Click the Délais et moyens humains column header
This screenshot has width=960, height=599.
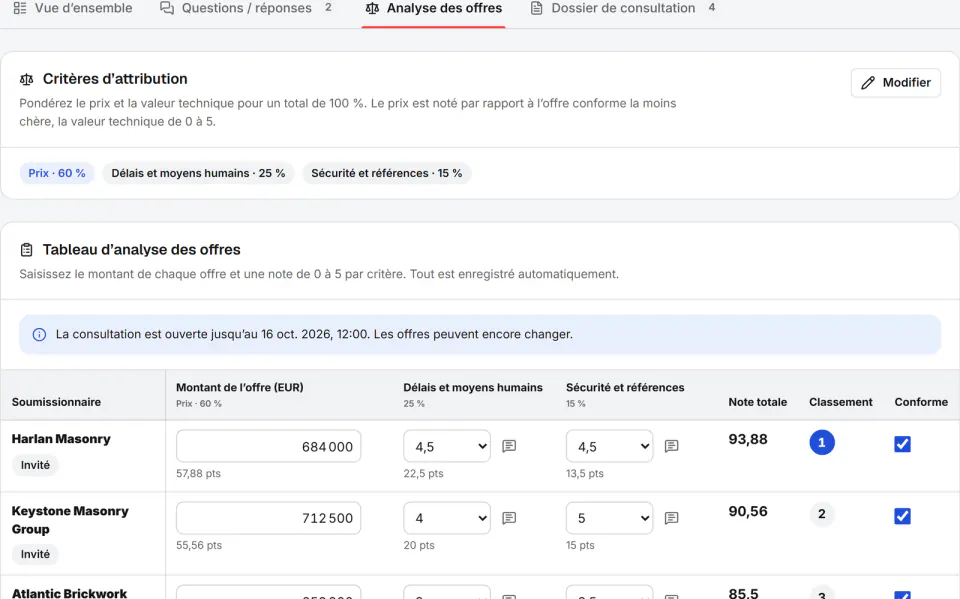(x=473, y=387)
